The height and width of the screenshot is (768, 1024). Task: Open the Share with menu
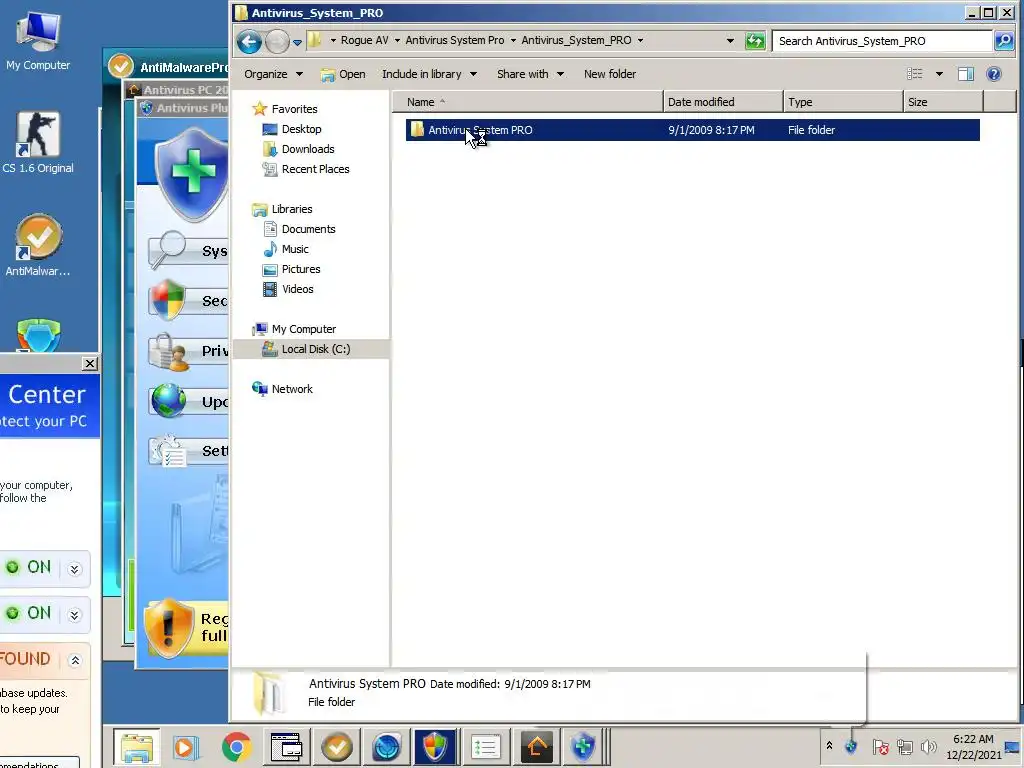pos(530,74)
